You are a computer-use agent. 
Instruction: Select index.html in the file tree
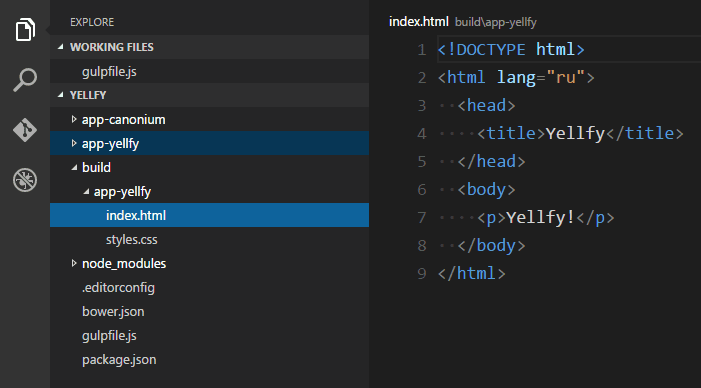(209, 215)
